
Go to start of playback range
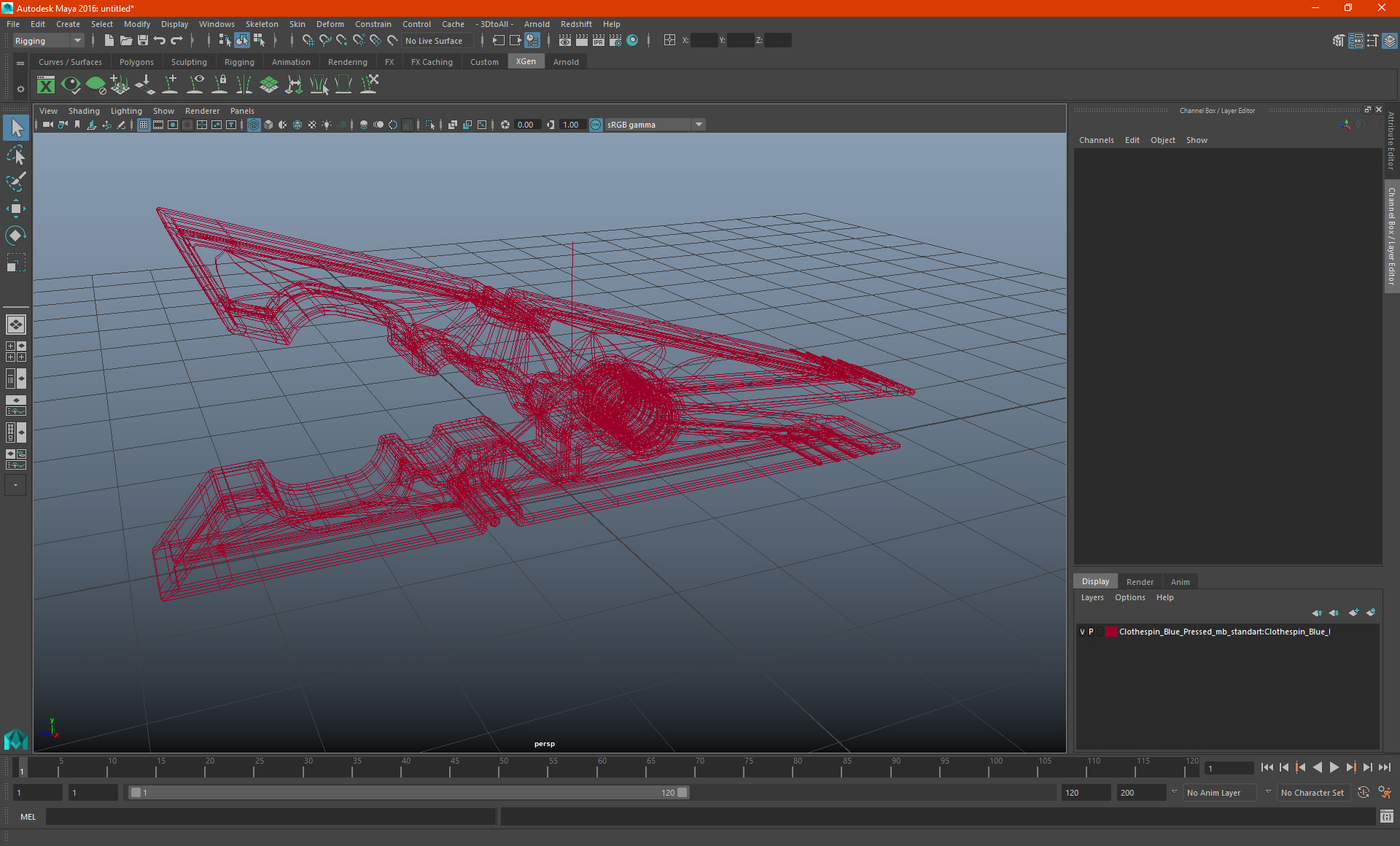coord(1267,767)
